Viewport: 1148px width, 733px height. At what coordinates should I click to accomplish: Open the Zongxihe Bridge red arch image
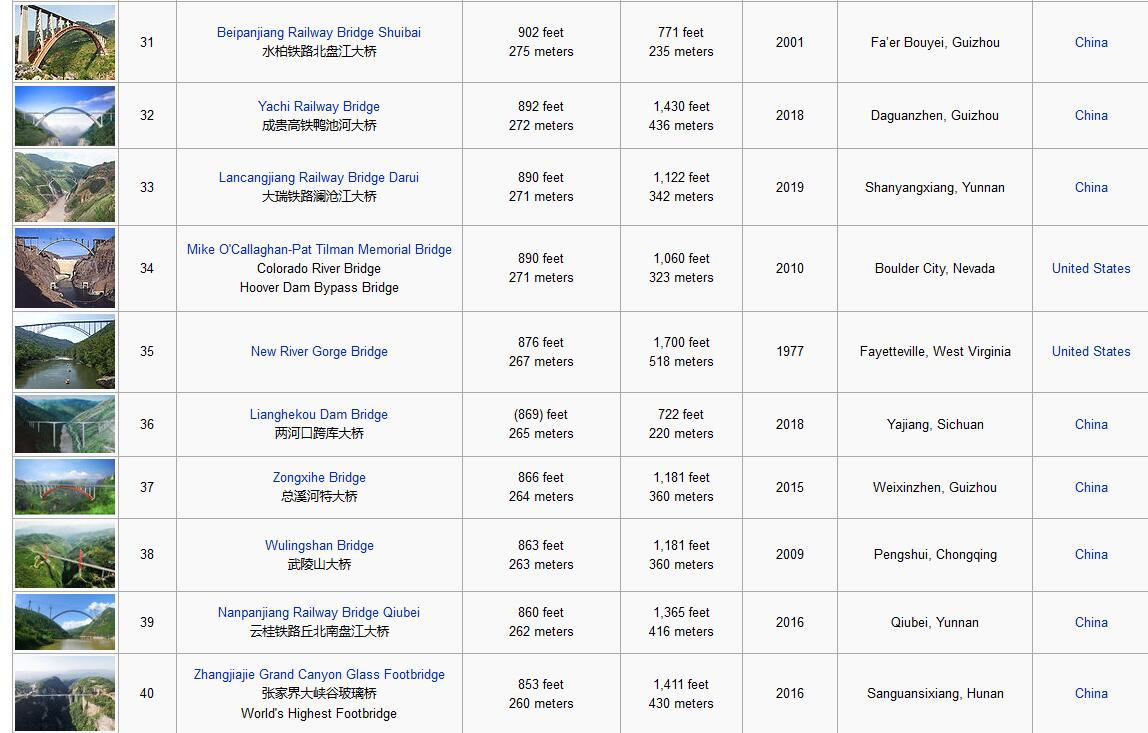pos(65,487)
